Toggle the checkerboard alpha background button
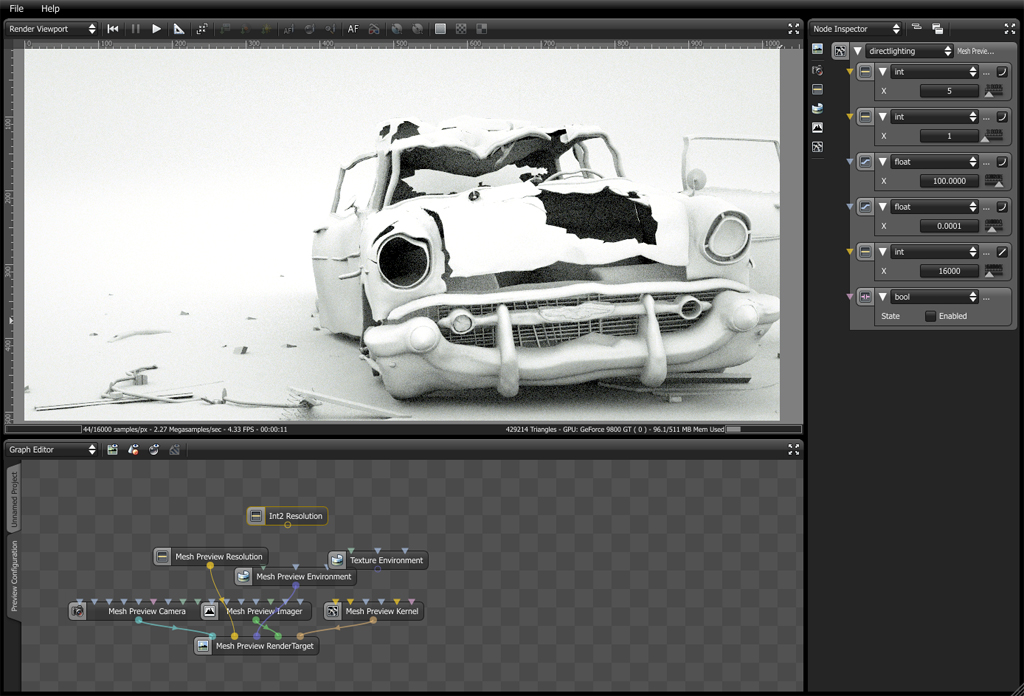 coord(461,29)
